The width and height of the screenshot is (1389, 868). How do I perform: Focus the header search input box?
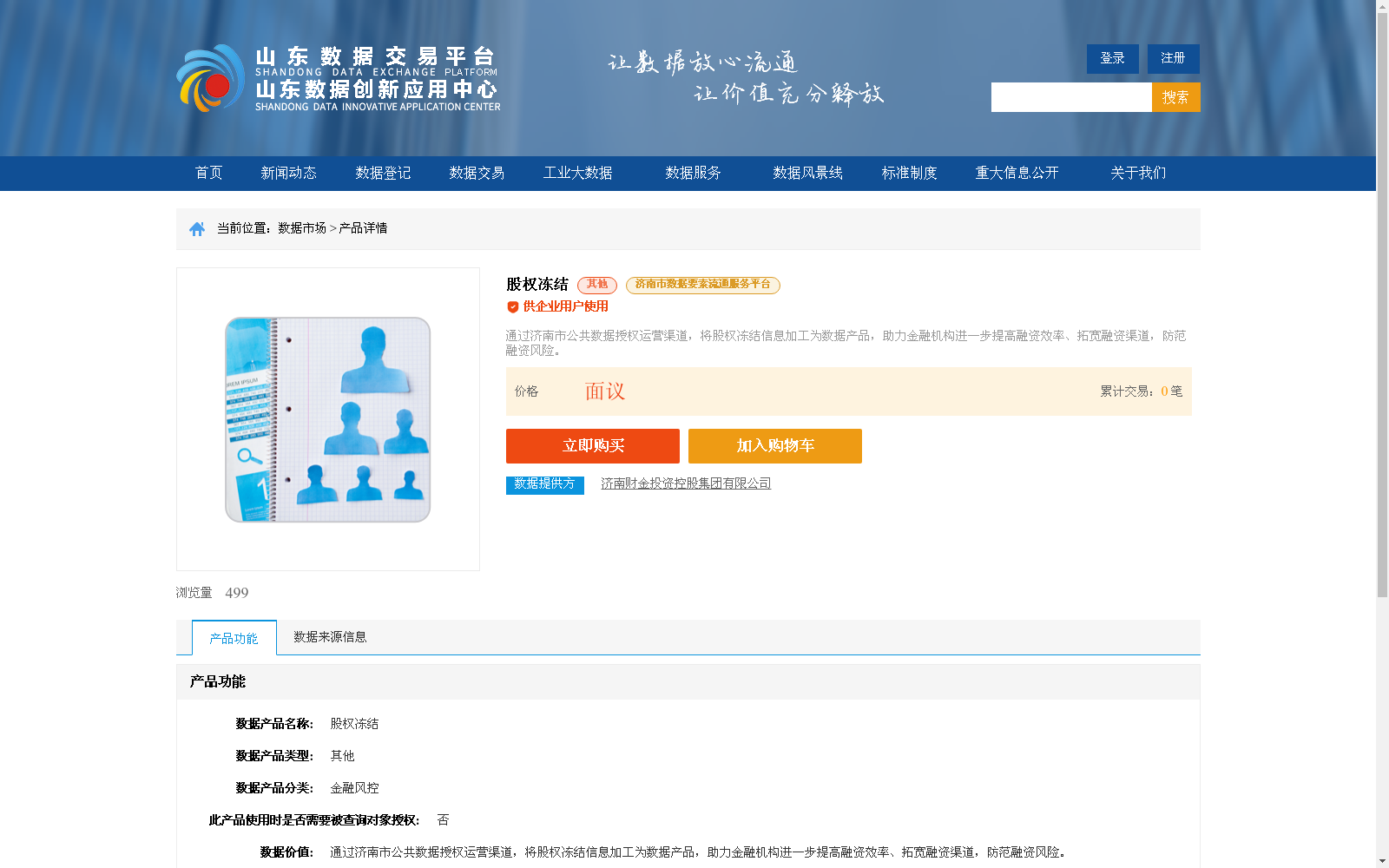tap(1071, 97)
